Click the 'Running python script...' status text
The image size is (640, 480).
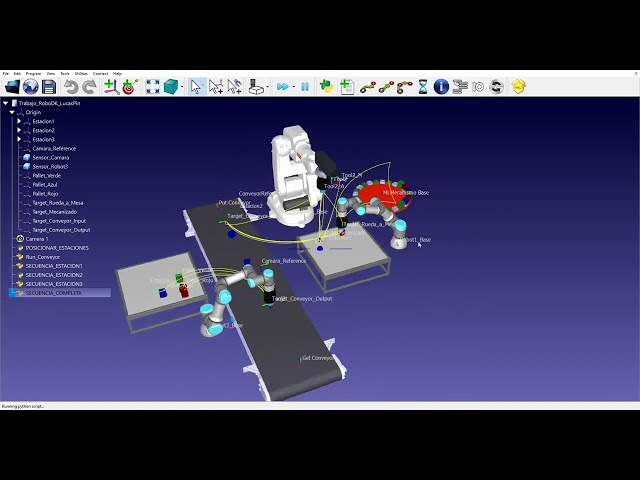click(x=23, y=406)
